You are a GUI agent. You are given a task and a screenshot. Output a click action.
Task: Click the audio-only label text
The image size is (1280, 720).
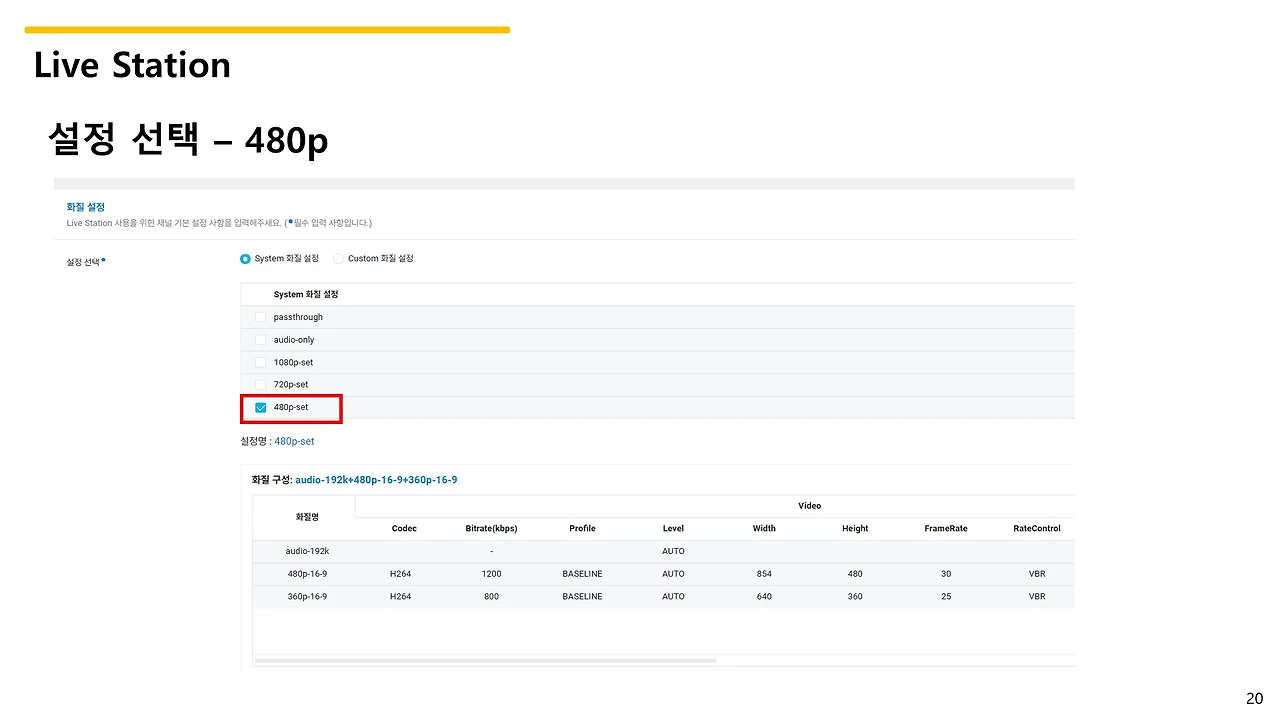[294, 340]
